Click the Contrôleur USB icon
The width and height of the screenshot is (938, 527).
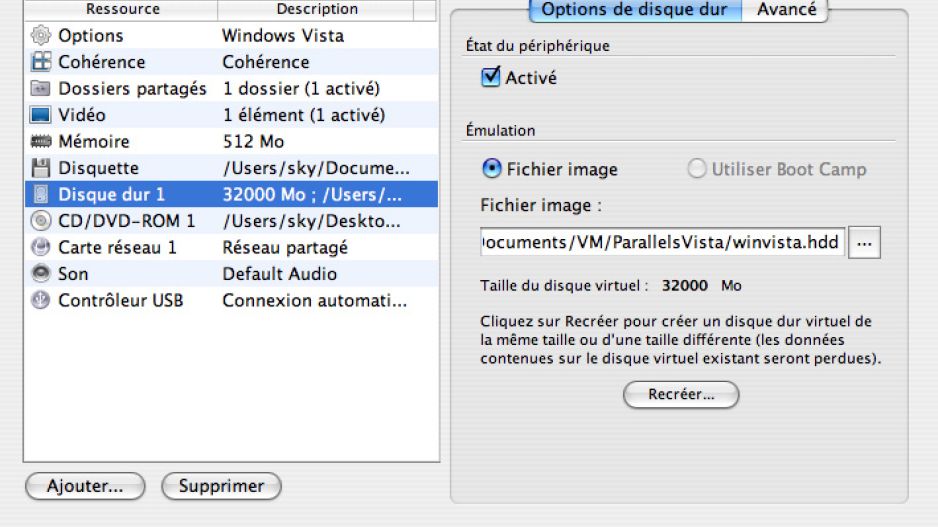[41, 300]
